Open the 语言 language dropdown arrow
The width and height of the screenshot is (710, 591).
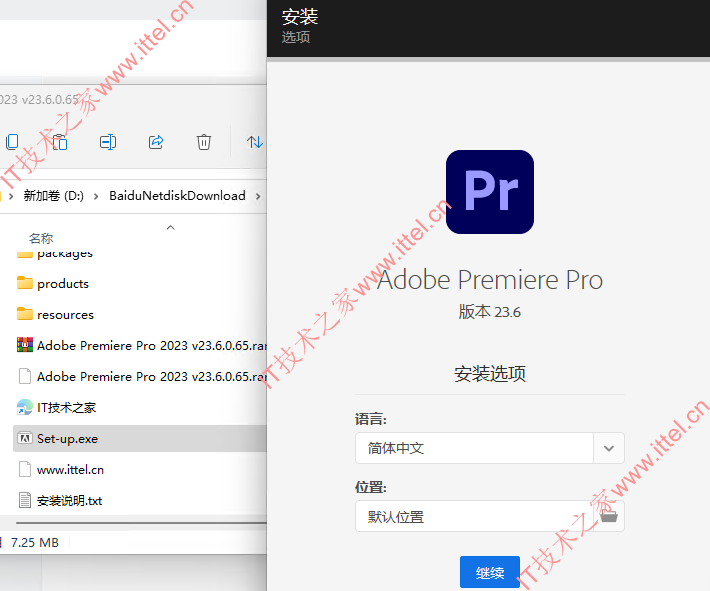click(609, 448)
